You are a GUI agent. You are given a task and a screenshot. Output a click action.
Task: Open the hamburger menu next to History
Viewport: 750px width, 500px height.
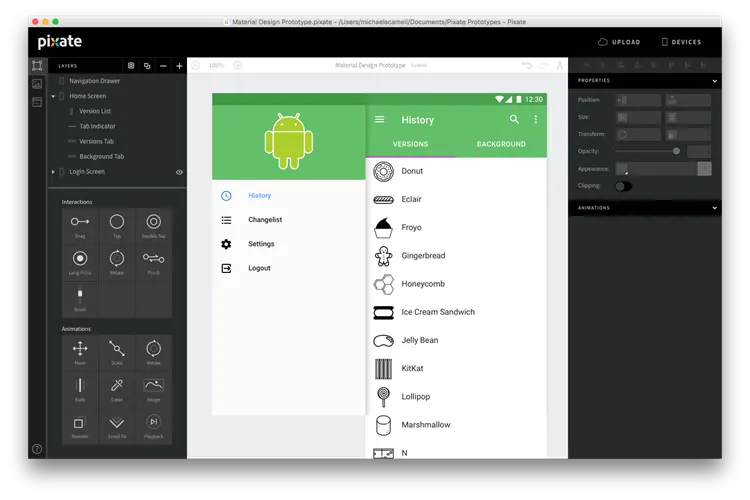point(379,119)
